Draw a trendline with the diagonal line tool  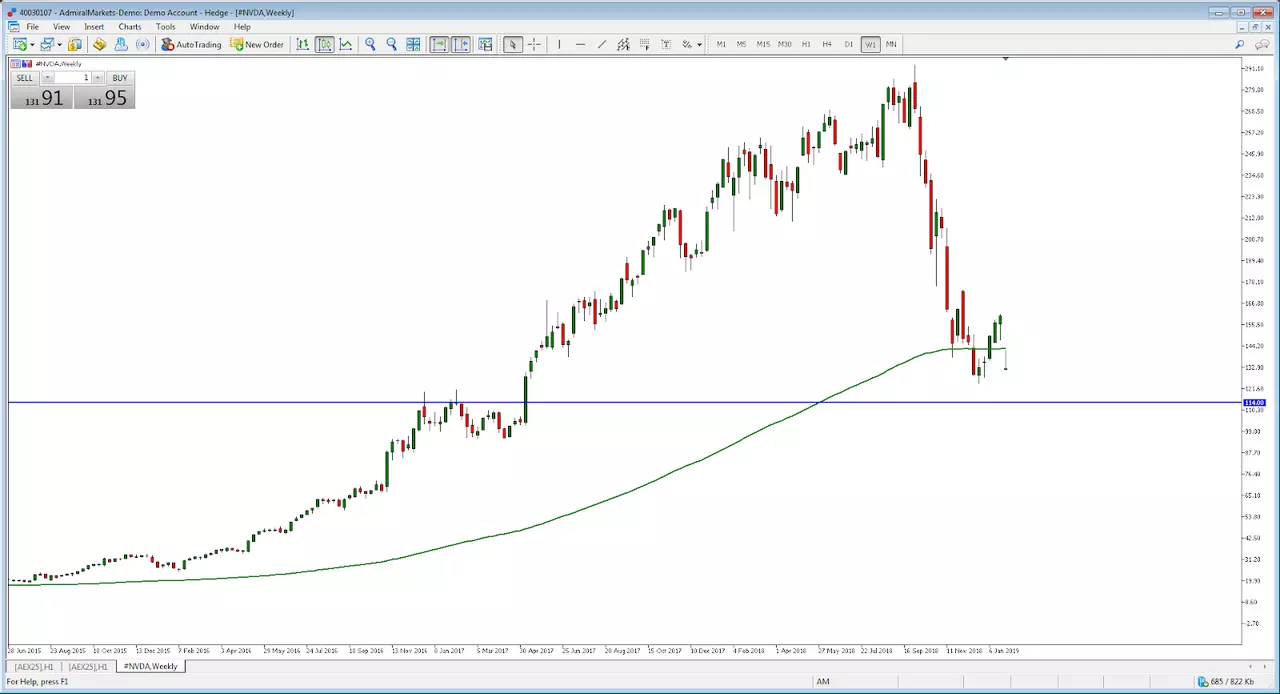pyautogui.click(x=601, y=44)
